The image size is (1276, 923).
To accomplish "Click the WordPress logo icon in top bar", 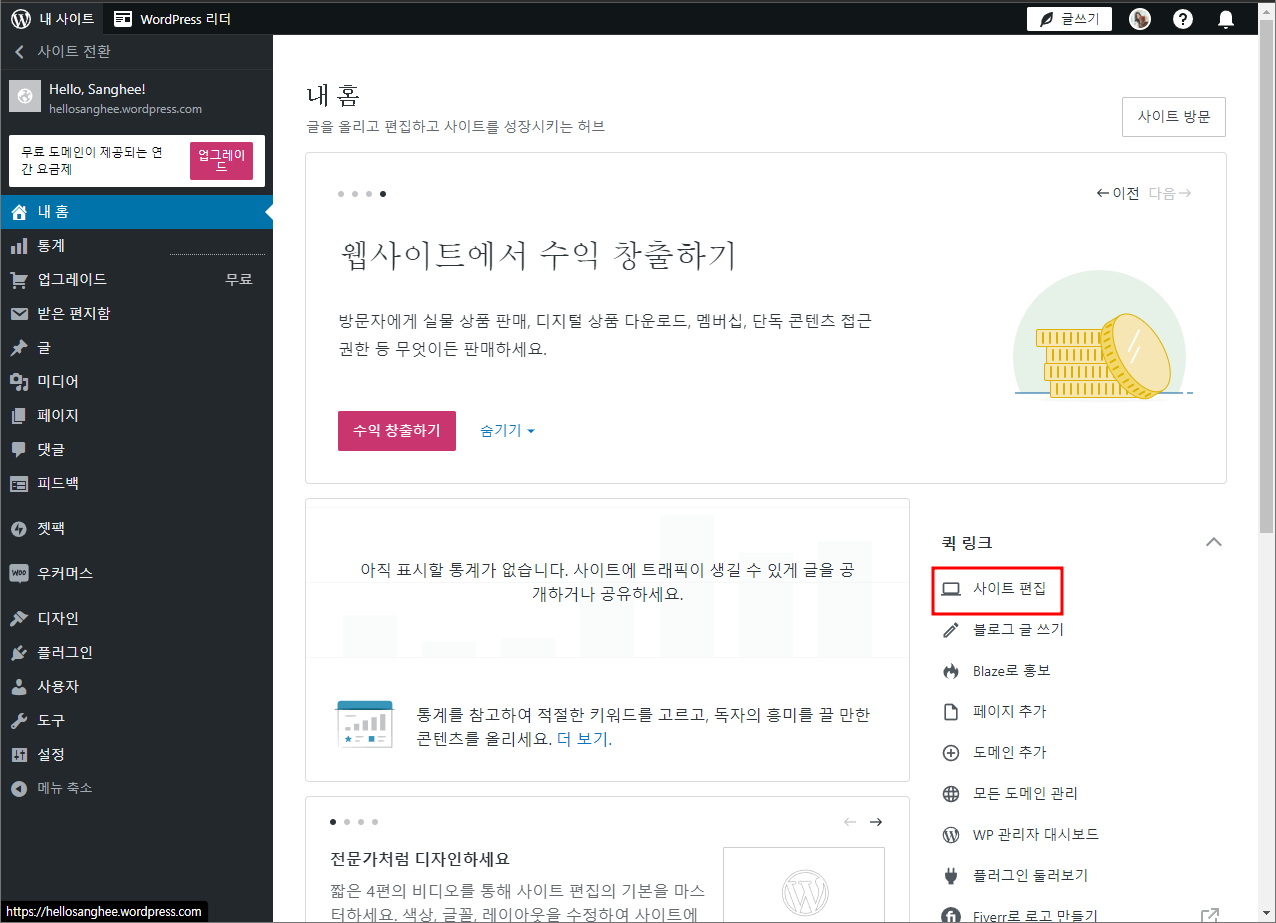I will [x=21, y=18].
